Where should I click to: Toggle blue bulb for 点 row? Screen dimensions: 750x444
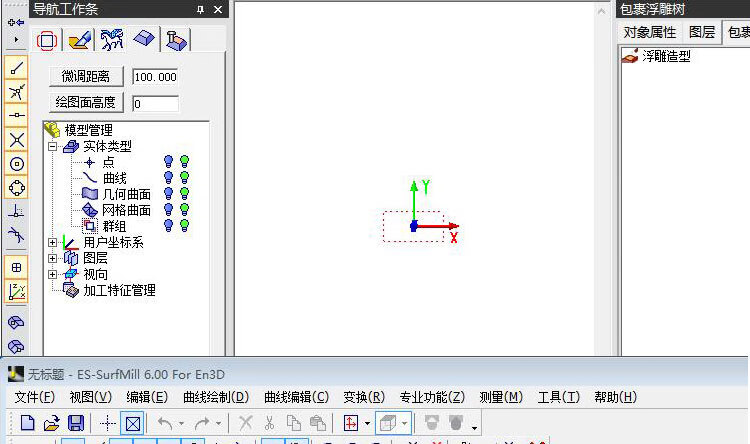pyautogui.click(x=168, y=162)
